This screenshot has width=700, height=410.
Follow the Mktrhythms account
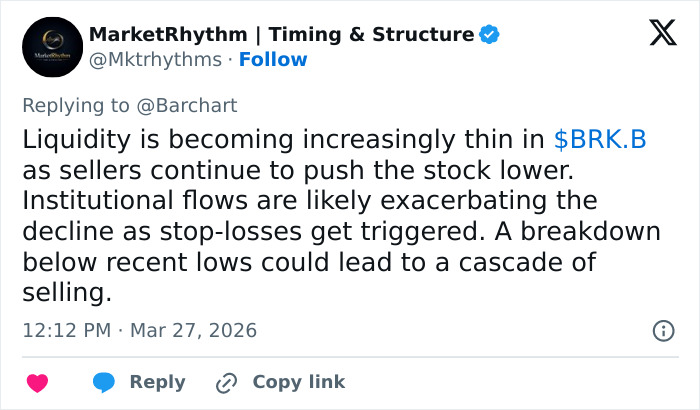[x=273, y=60]
